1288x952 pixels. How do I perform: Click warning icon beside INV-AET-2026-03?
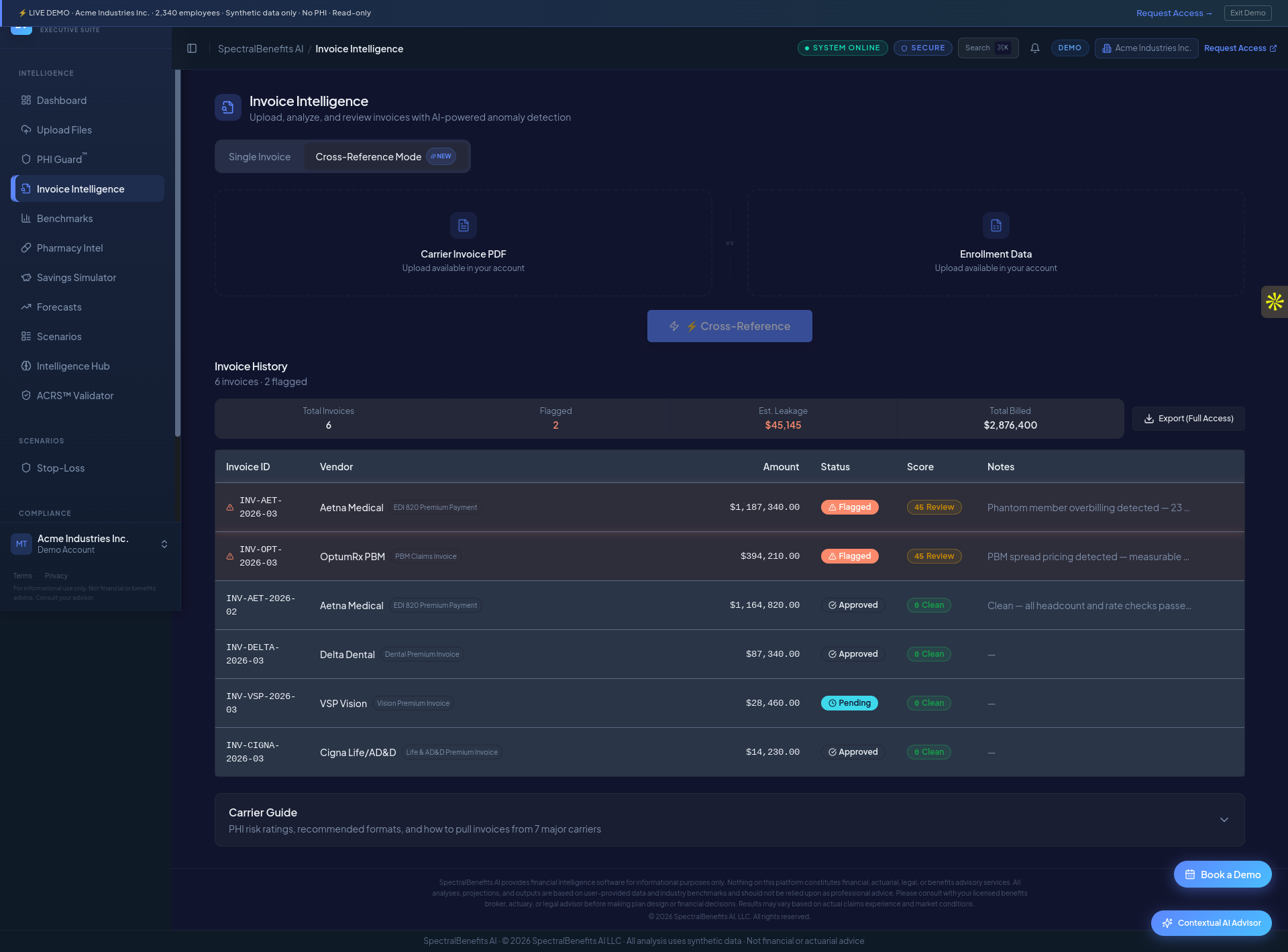(x=230, y=507)
